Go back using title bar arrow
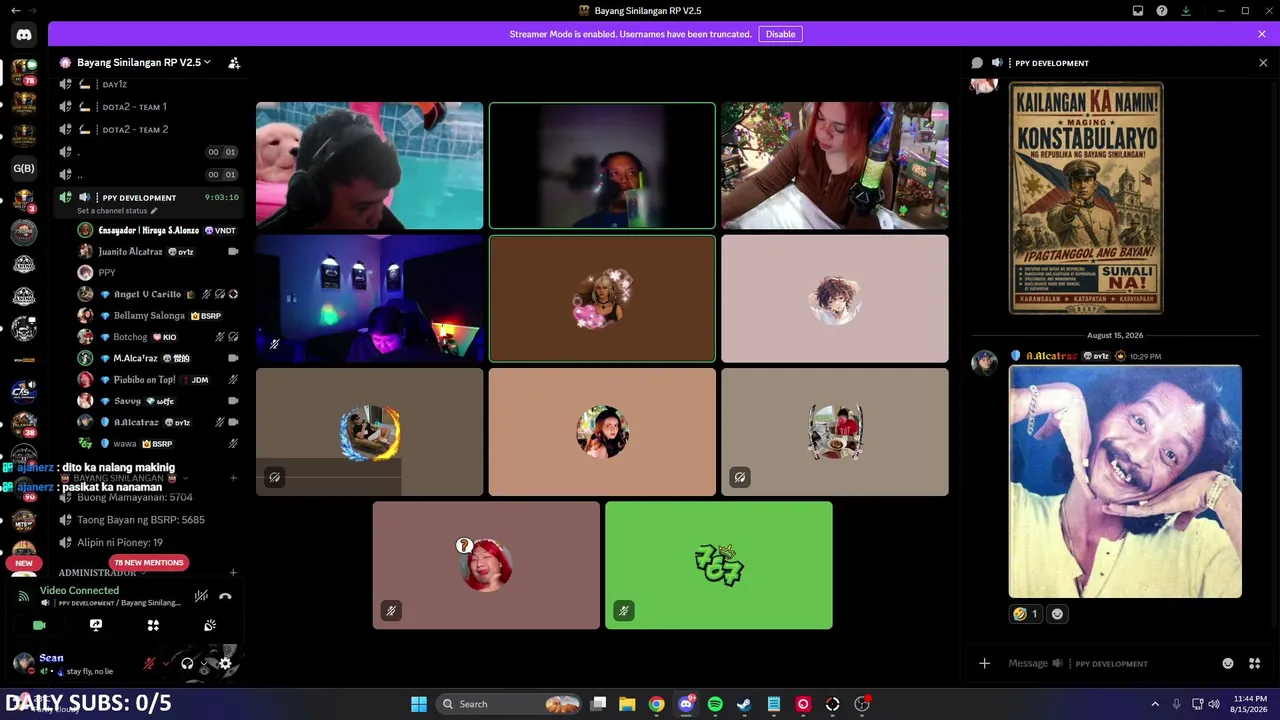This screenshot has width=1280, height=720. pyautogui.click(x=15, y=10)
